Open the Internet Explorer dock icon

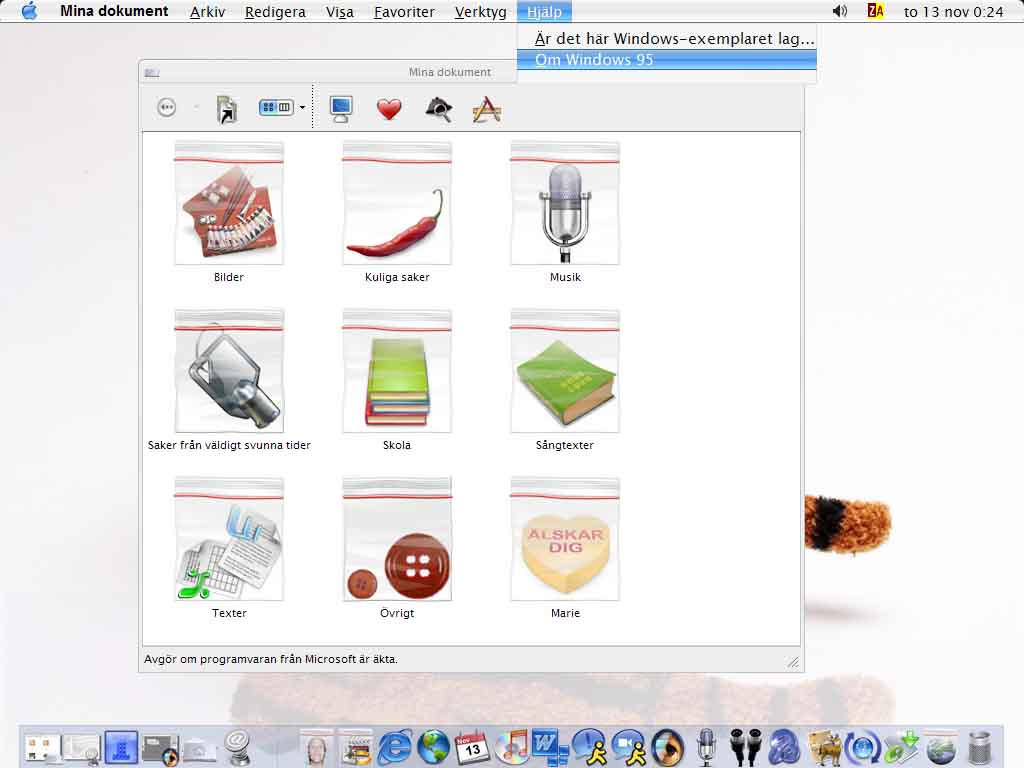click(394, 747)
